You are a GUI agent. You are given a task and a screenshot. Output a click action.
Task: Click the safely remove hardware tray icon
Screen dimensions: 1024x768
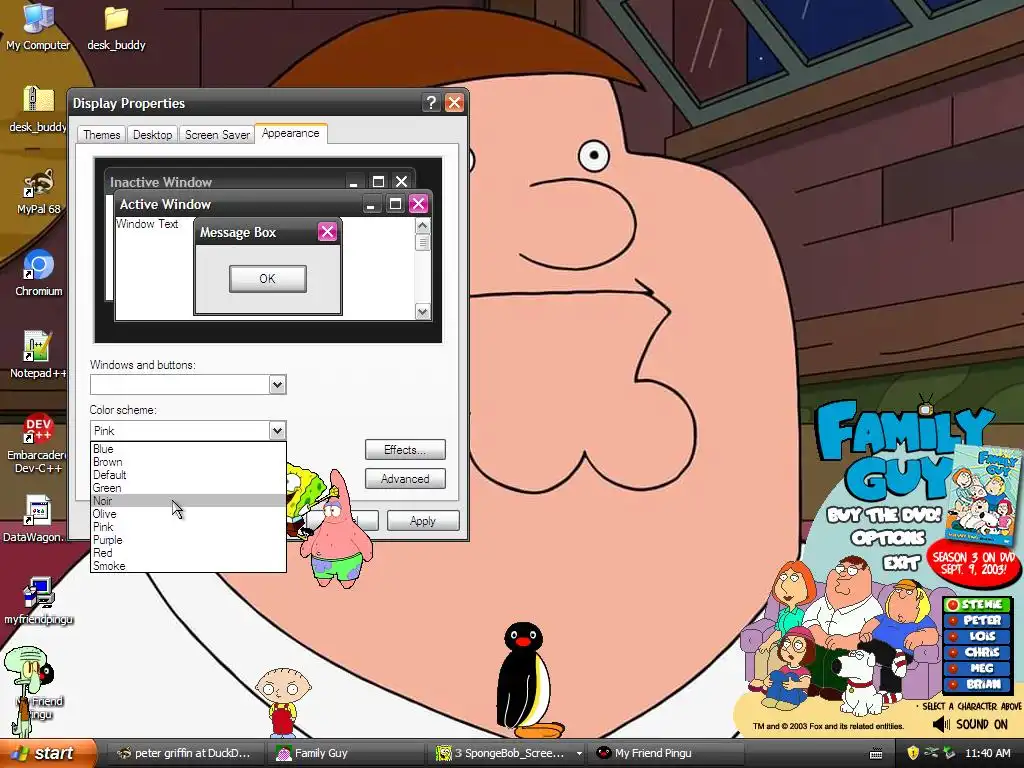949,753
